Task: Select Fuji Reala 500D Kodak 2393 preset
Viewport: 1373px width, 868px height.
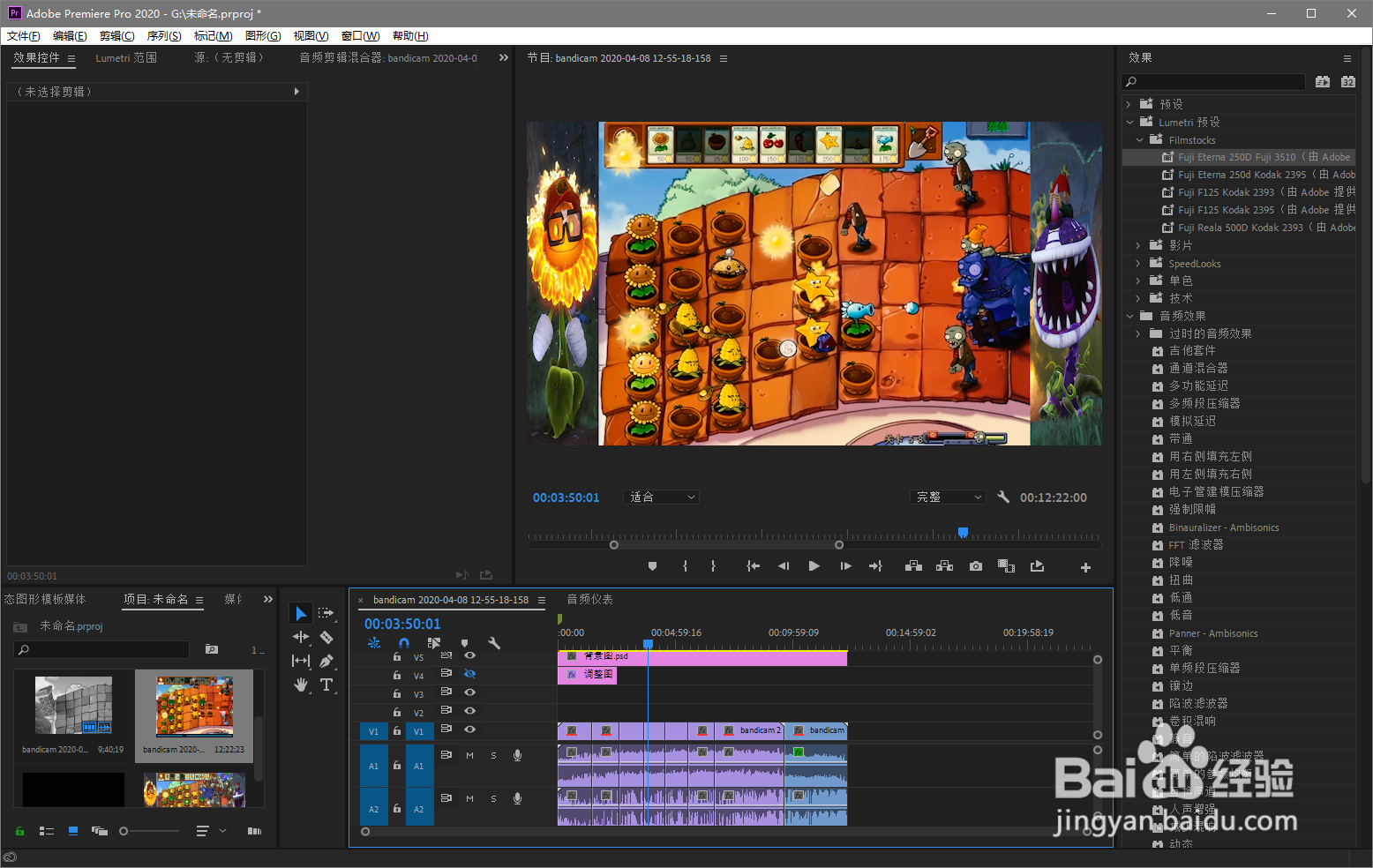Action: (1240, 228)
